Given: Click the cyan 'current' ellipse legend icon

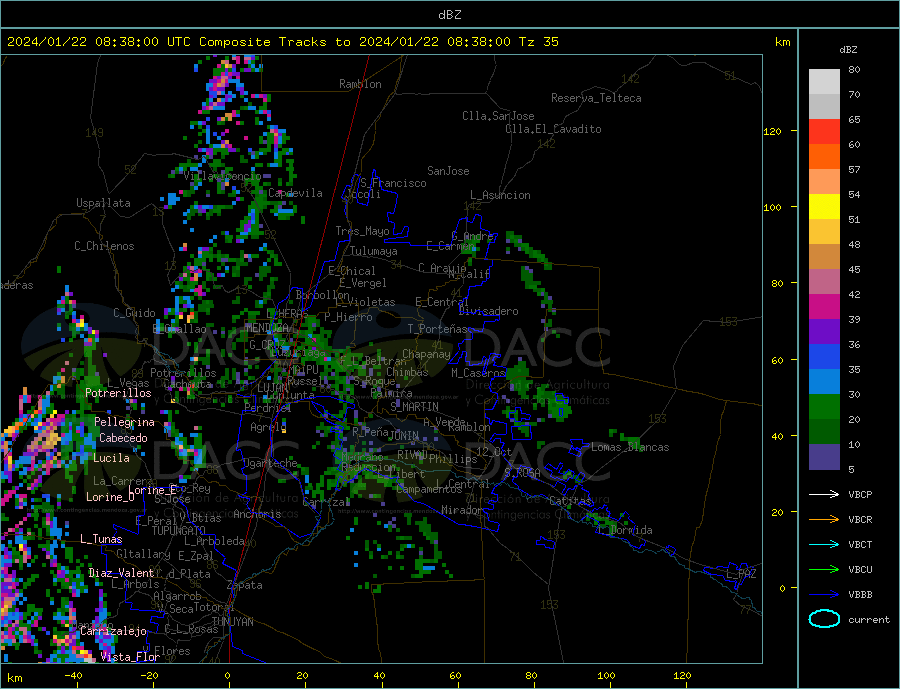Looking at the screenshot, I should coord(824,619).
